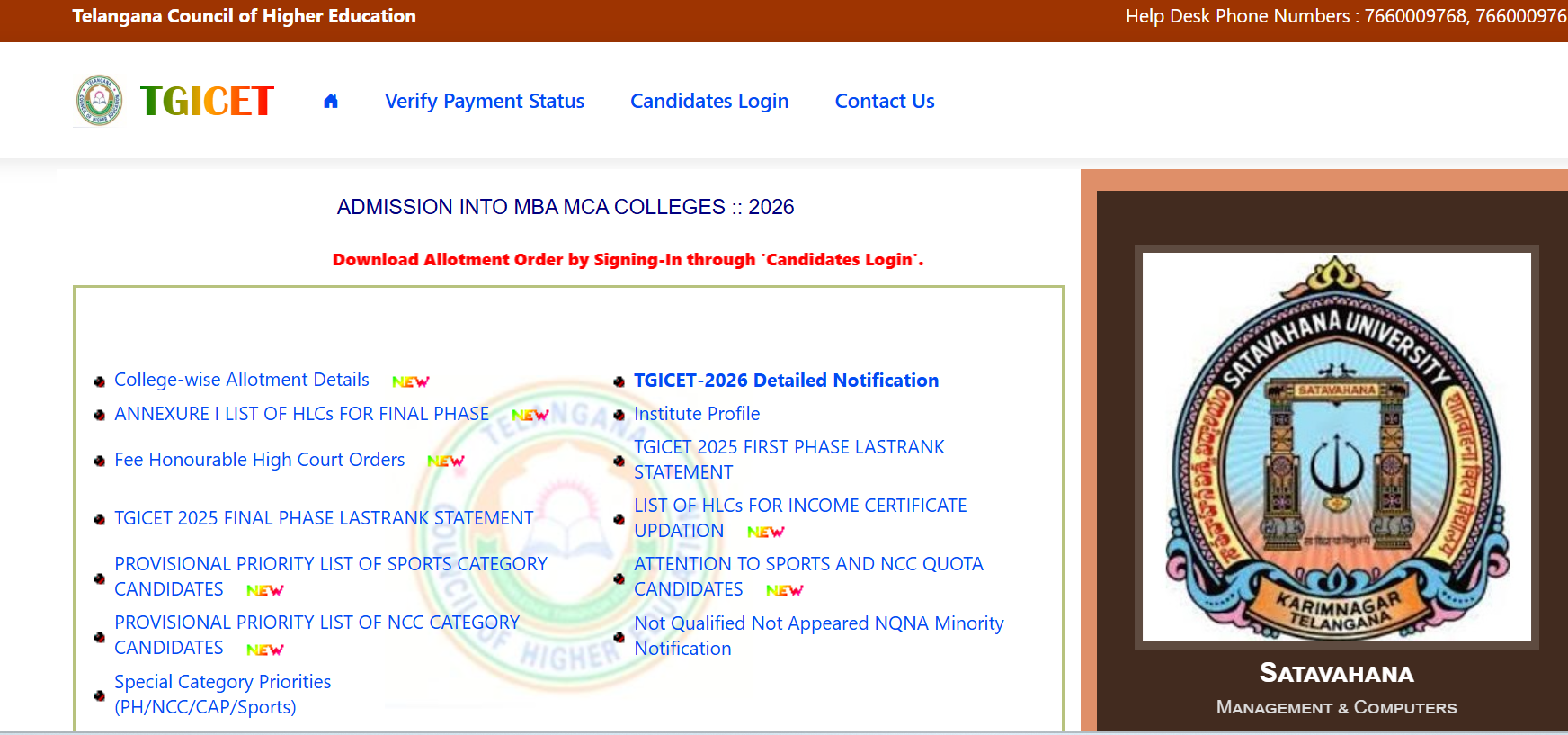
Task: Open the Candidates Login page
Action: [709, 101]
